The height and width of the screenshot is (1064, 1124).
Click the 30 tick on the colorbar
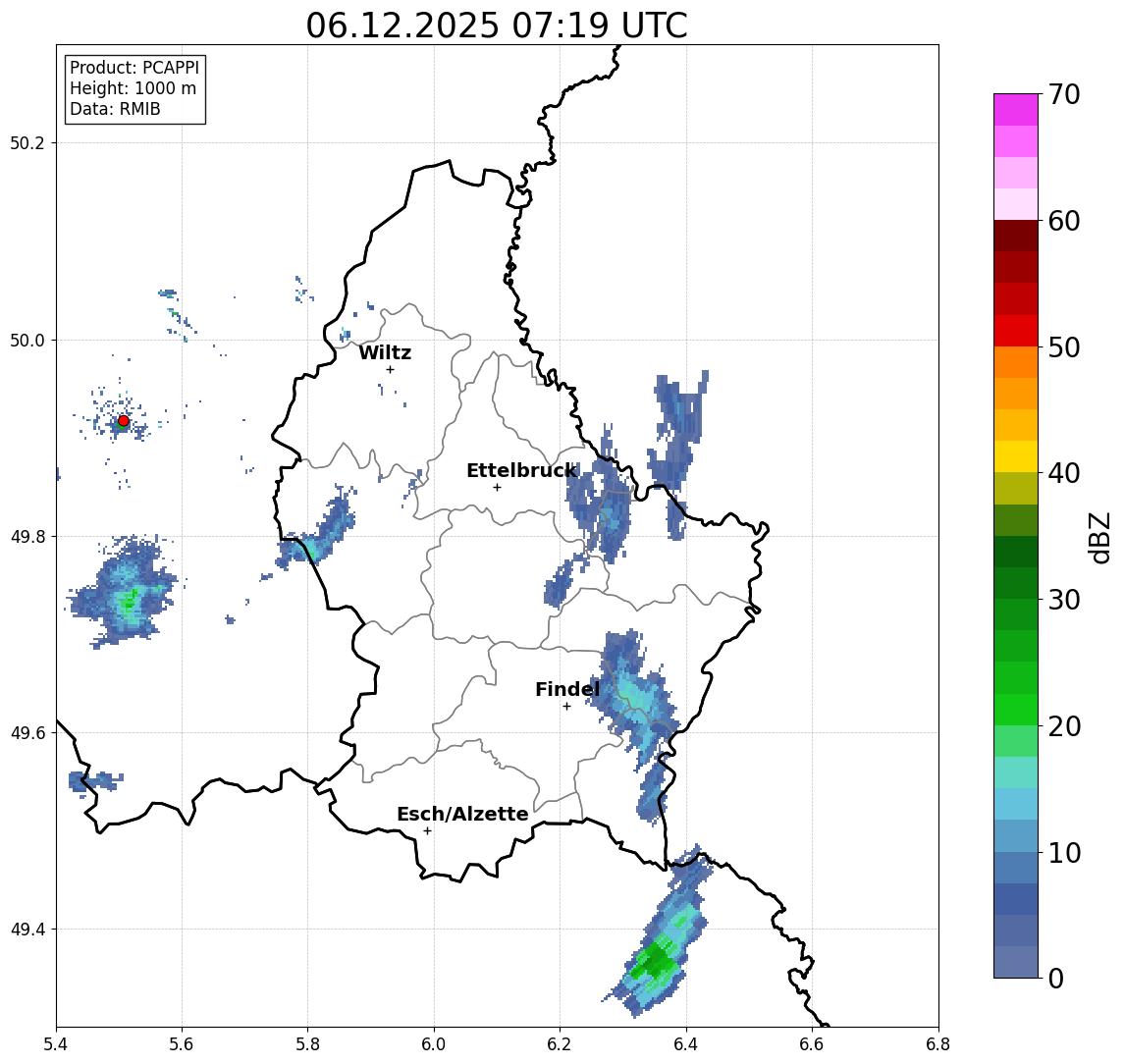[1064, 600]
